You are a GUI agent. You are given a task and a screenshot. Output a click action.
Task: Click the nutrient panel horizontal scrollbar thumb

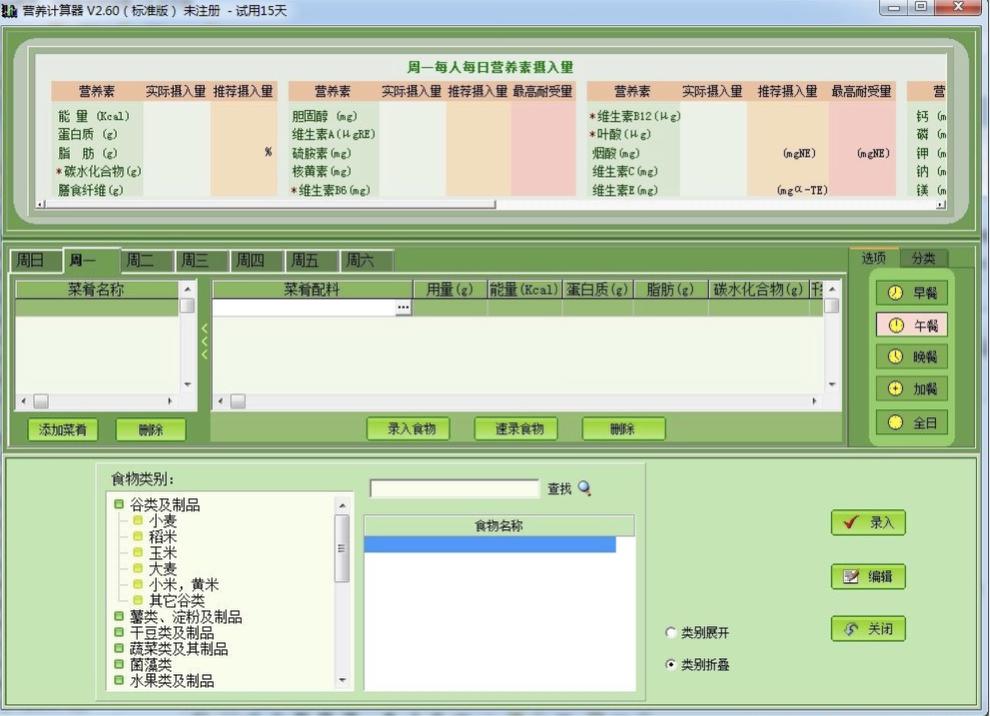pyautogui.click(x=270, y=205)
